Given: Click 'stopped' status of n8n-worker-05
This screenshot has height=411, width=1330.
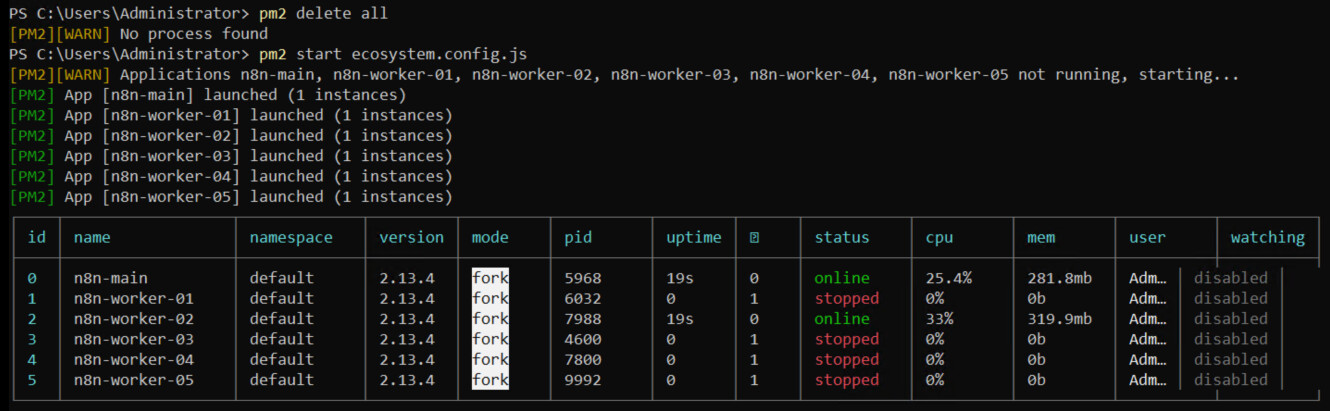Looking at the screenshot, I should (x=847, y=380).
